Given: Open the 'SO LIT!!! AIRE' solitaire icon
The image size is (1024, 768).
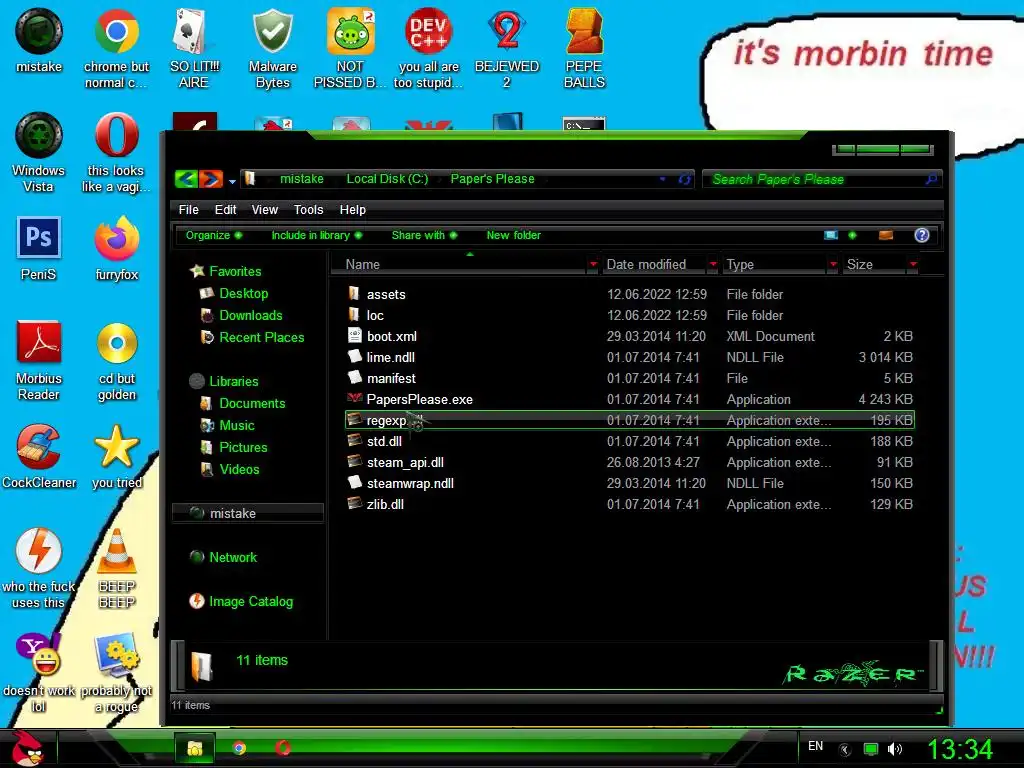Looking at the screenshot, I should click(x=194, y=48).
